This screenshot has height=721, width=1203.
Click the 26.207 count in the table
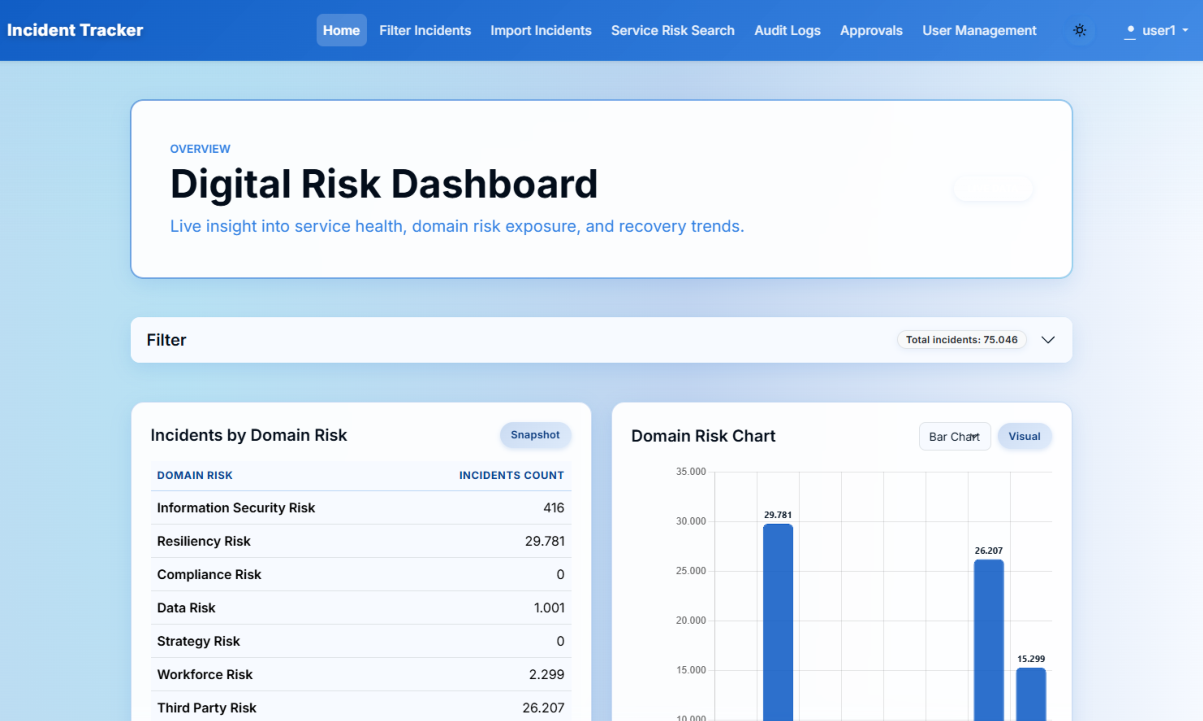tap(543, 707)
